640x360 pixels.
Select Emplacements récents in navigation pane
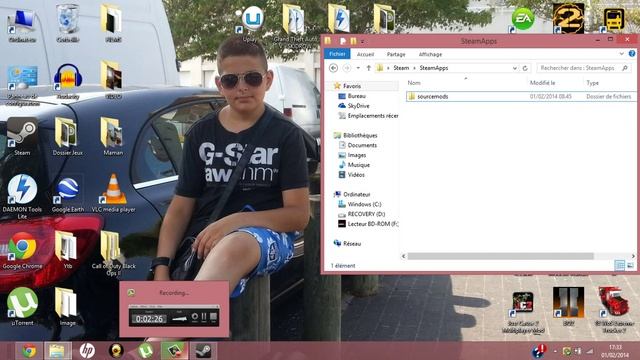coord(369,116)
